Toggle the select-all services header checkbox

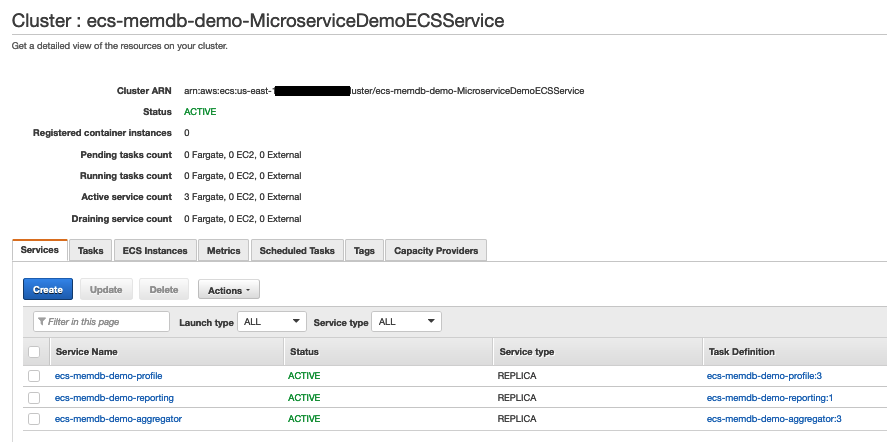point(34,351)
